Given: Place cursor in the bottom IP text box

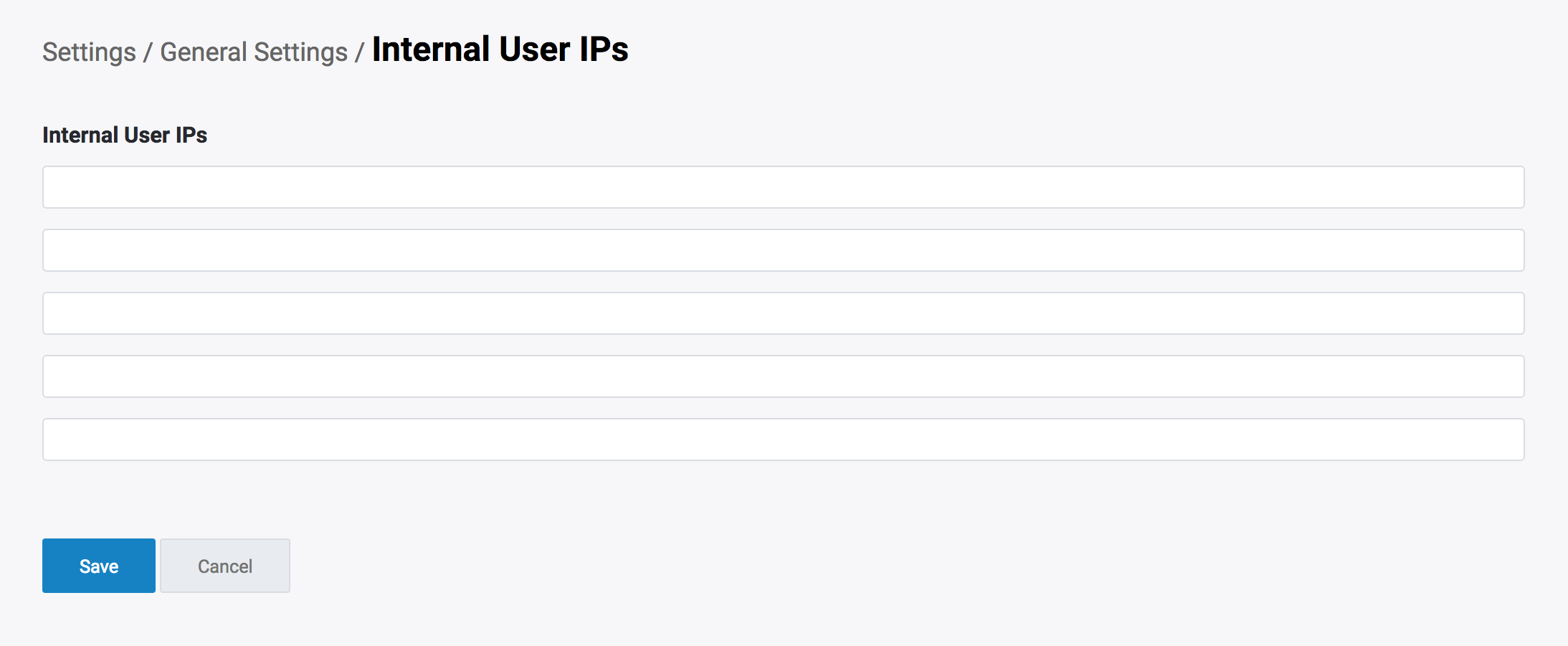Looking at the screenshot, I should pos(783,440).
